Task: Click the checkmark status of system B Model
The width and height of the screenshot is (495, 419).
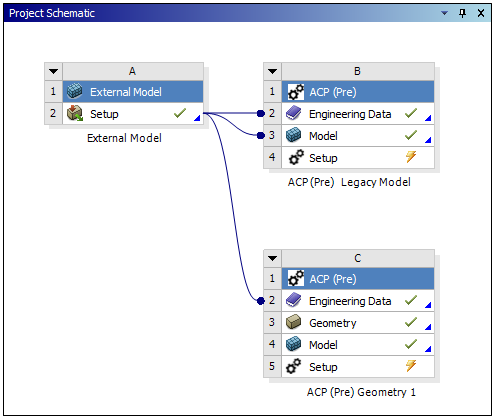Action: (x=411, y=135)
